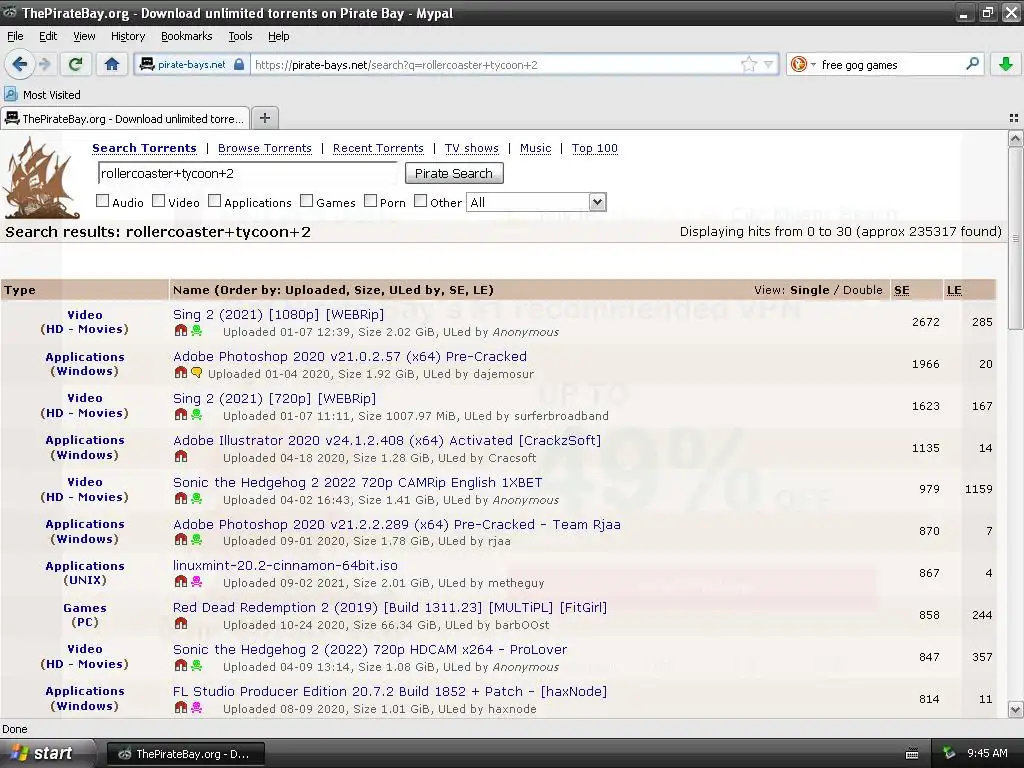Click the torrent search input field

point(248,173)
